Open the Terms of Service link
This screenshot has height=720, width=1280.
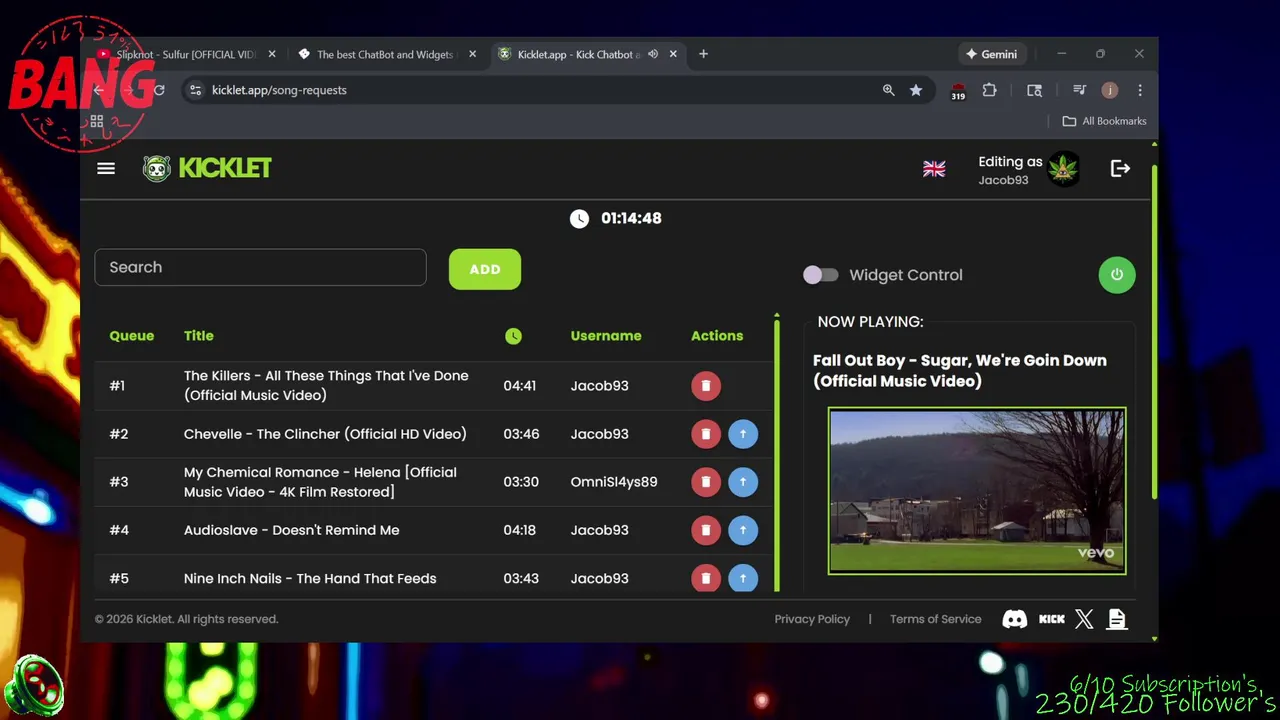(936, 619)
